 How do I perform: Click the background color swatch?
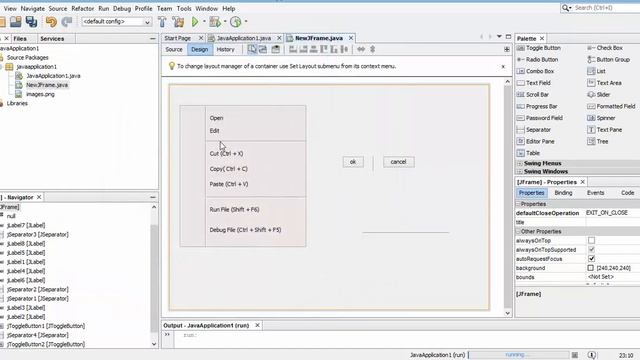tap(590, 268)
